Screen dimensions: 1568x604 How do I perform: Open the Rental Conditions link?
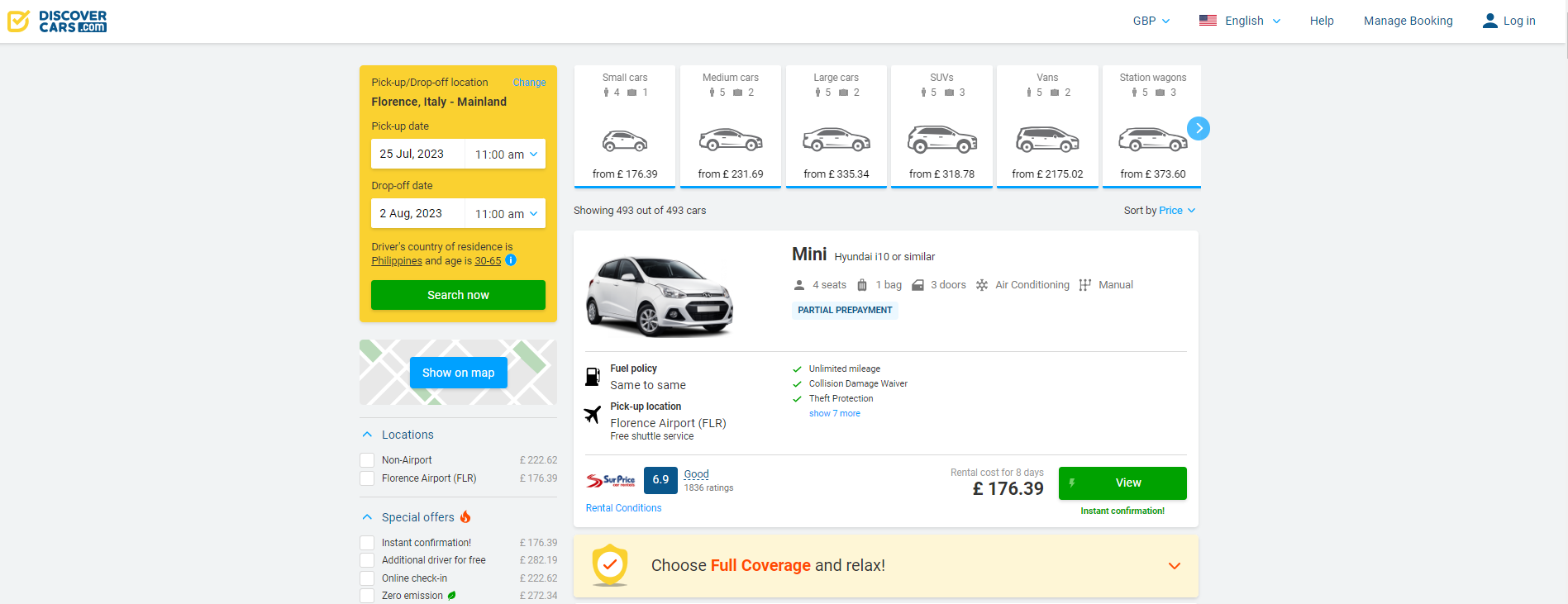[623, 508]
